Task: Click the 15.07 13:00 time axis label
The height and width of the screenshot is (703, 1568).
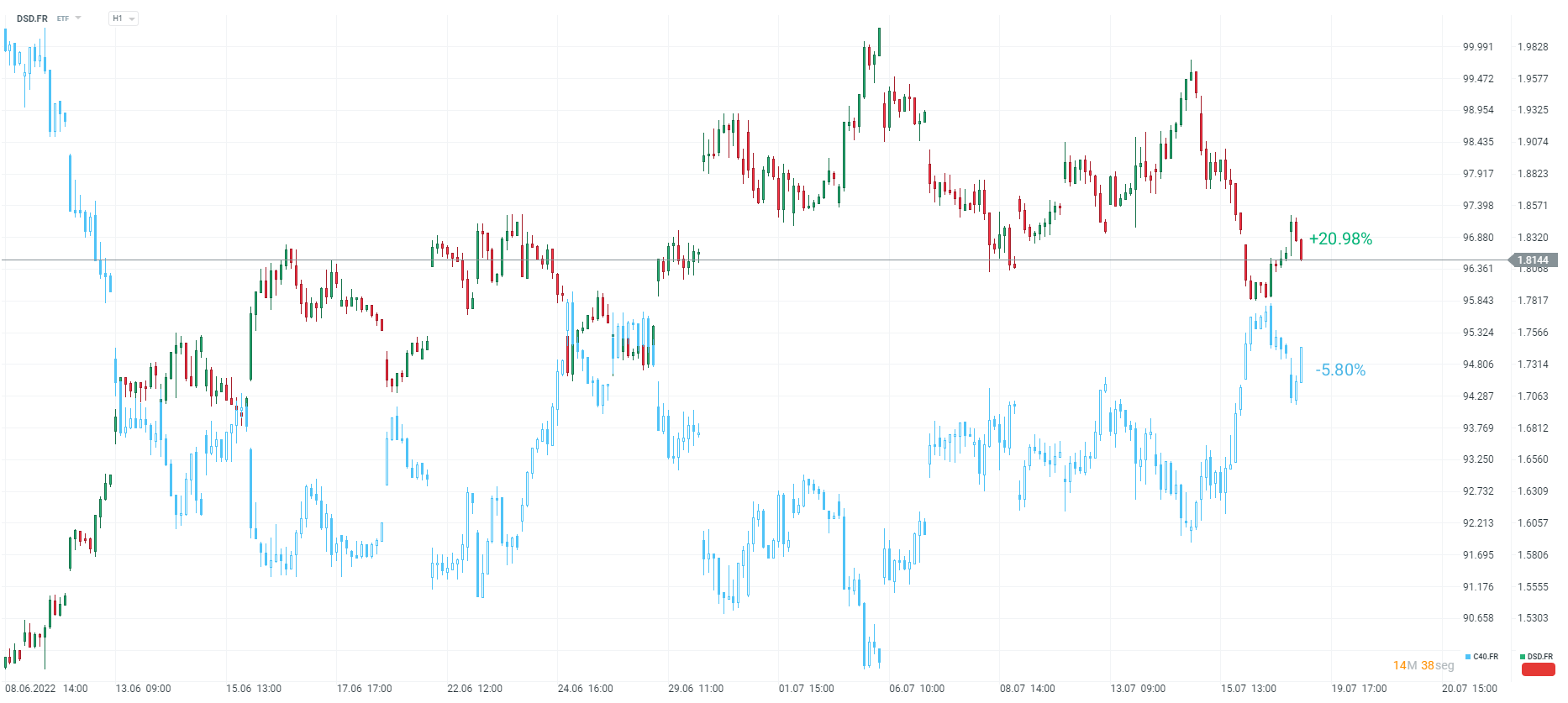Action: click(1248, 689)
